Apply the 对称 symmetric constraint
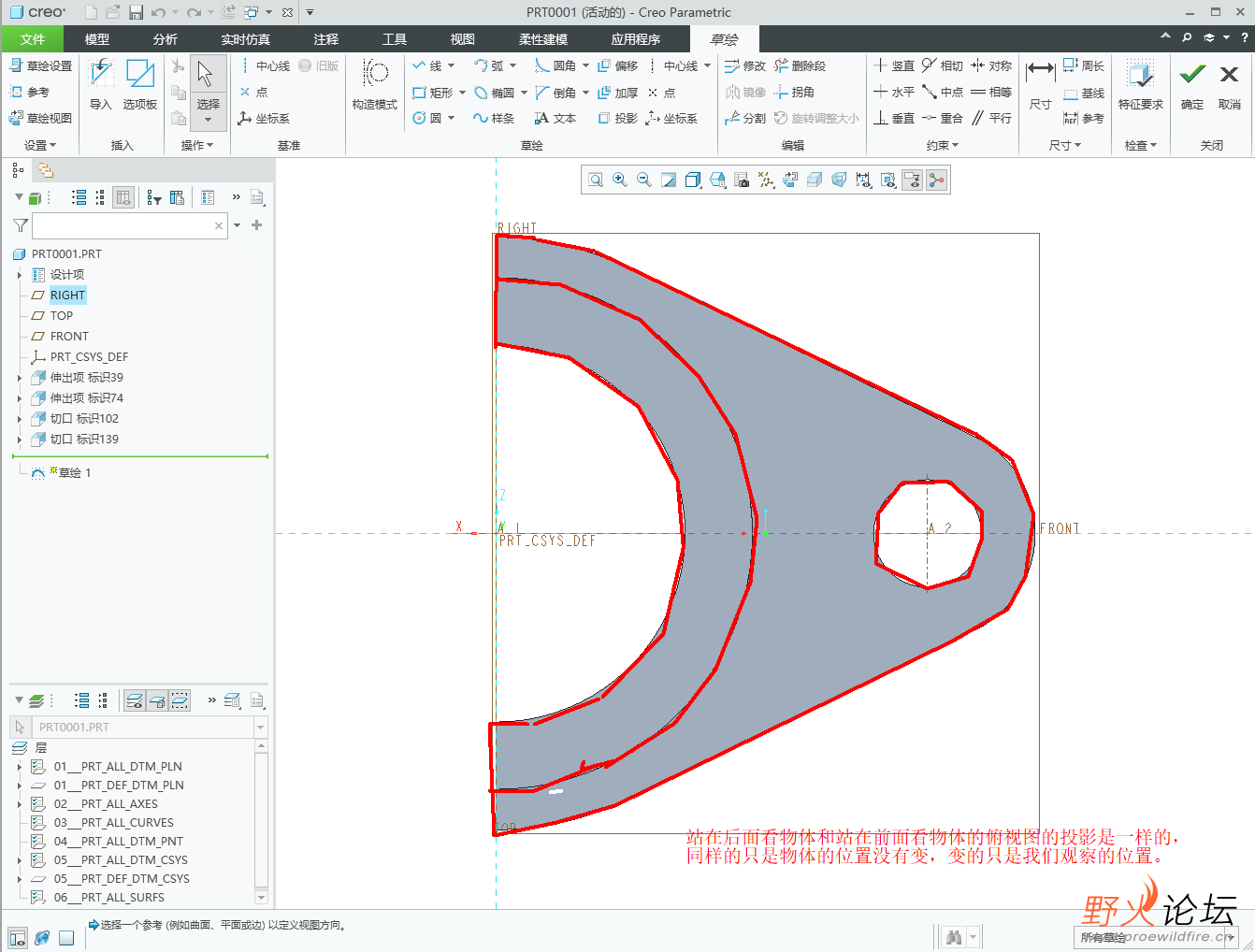 [991, 65]
